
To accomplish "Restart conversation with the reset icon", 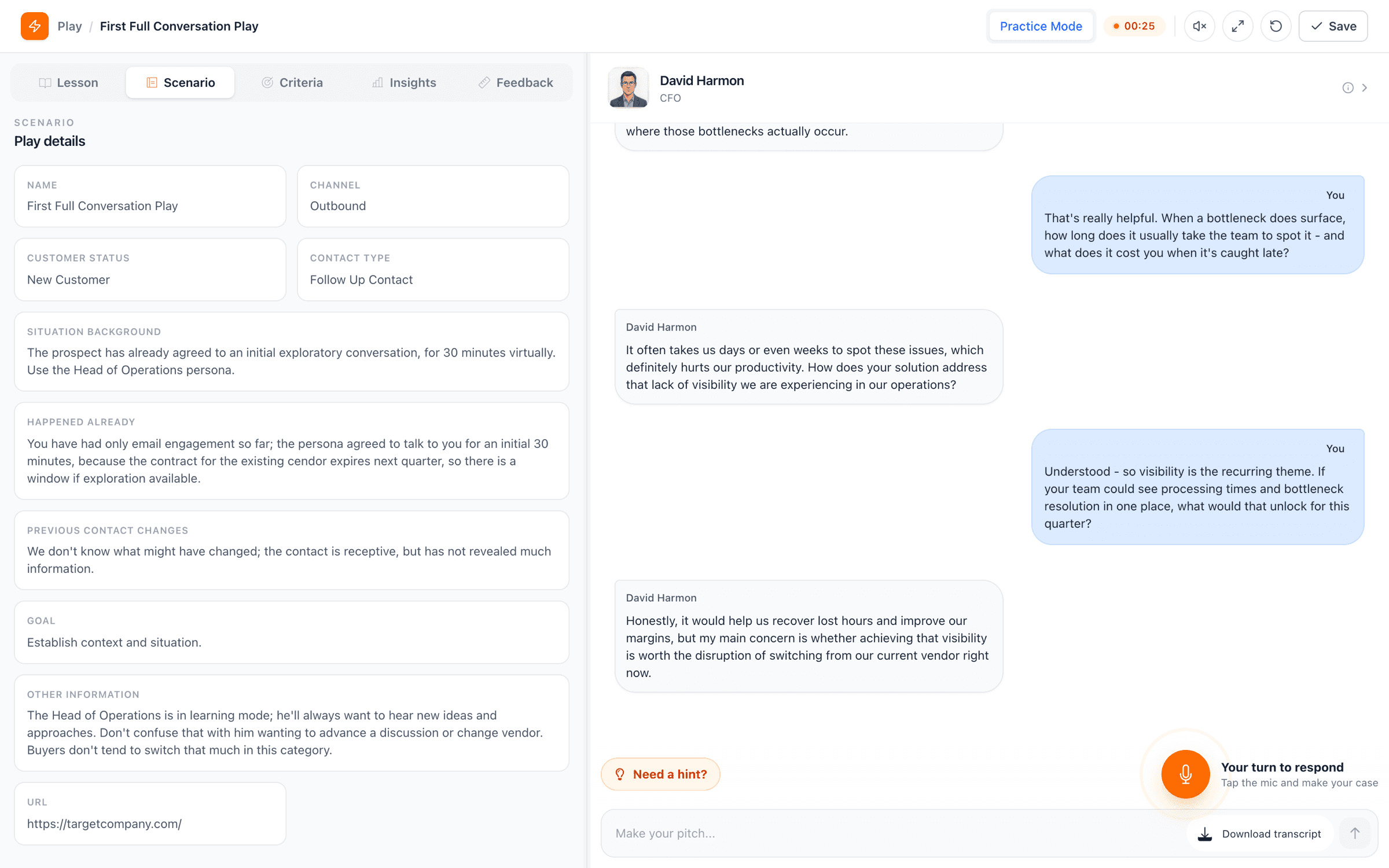I will click(x=1276, y=26).
